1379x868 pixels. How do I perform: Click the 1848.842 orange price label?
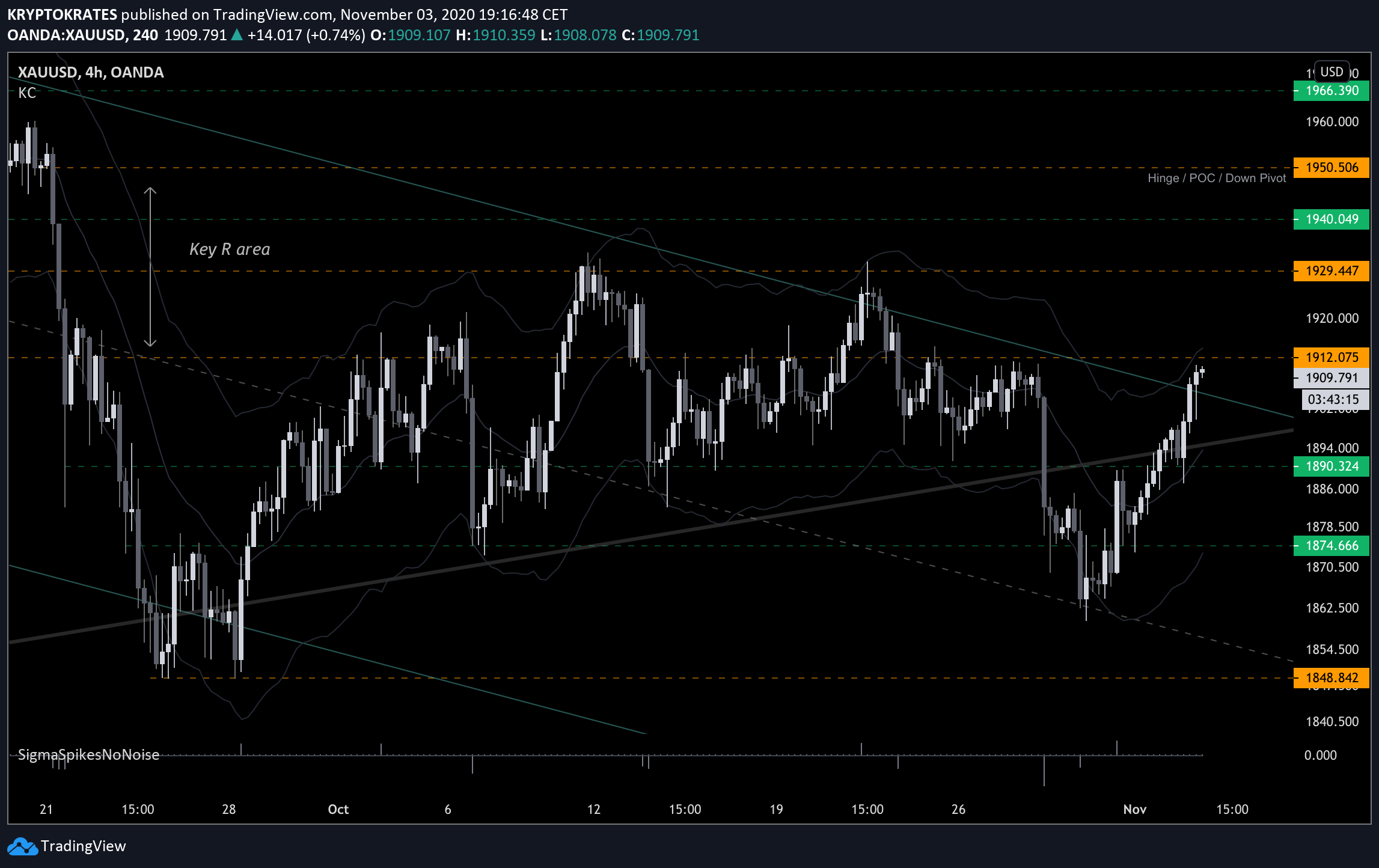coord(1332,677)
